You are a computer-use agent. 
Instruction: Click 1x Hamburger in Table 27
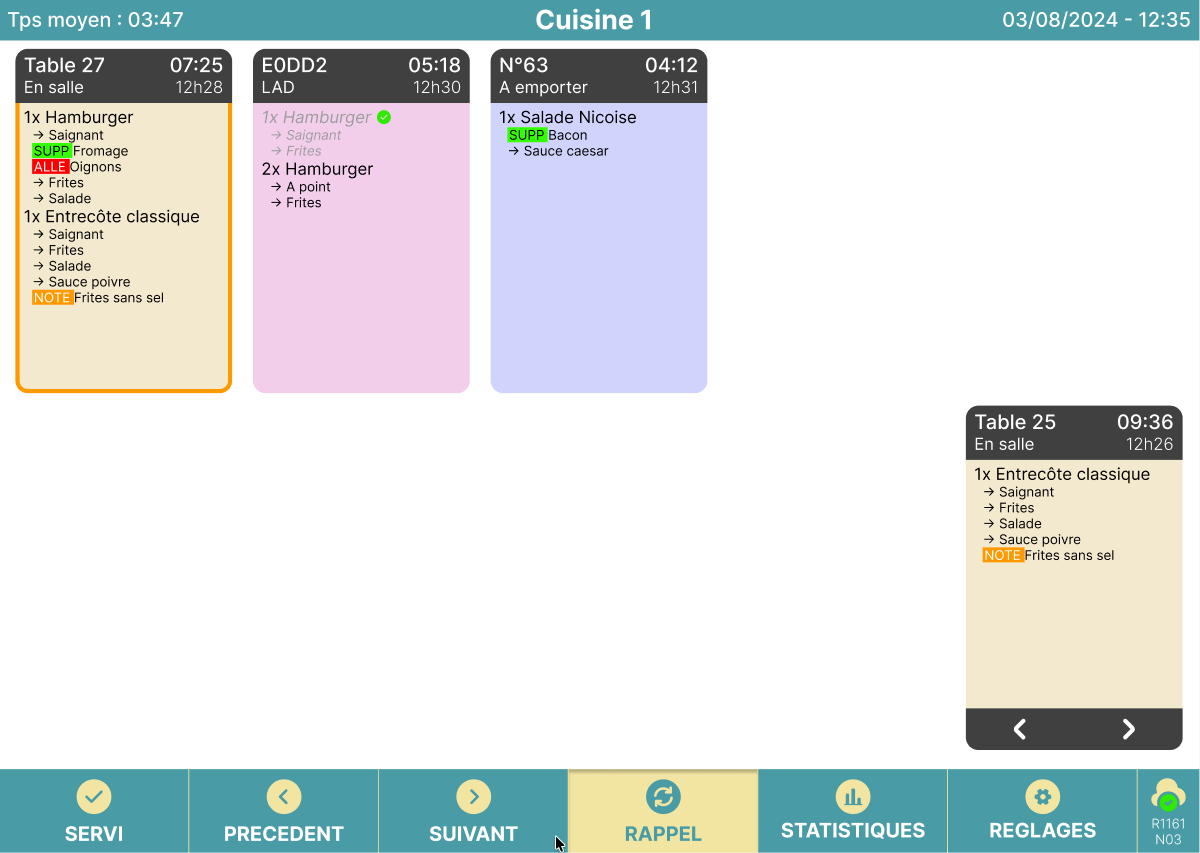tap(79, 117)
